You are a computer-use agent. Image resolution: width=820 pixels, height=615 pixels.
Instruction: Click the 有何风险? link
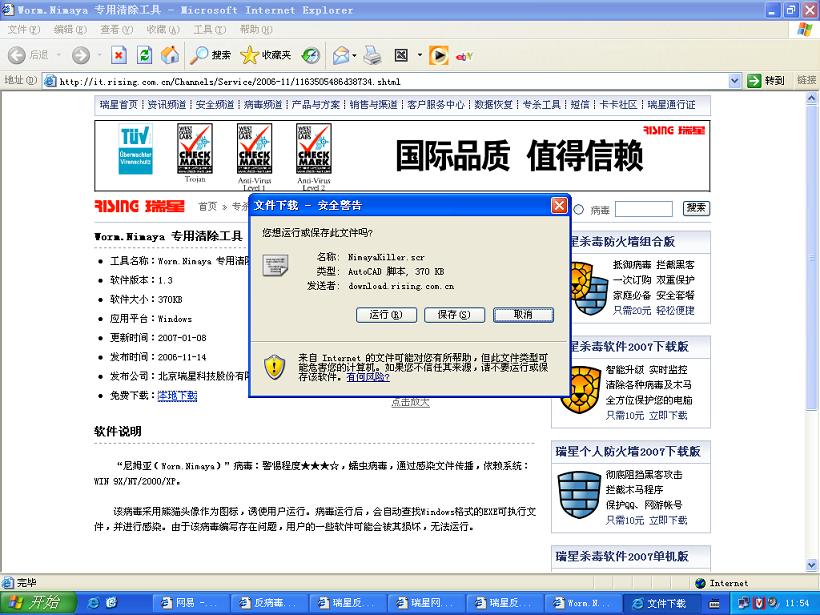(368, 377)
